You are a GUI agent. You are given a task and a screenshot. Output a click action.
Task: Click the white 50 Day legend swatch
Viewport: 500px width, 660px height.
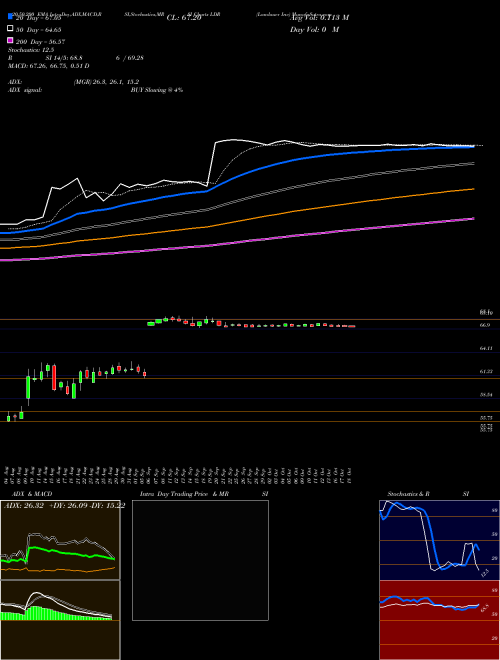coord(10,28)
